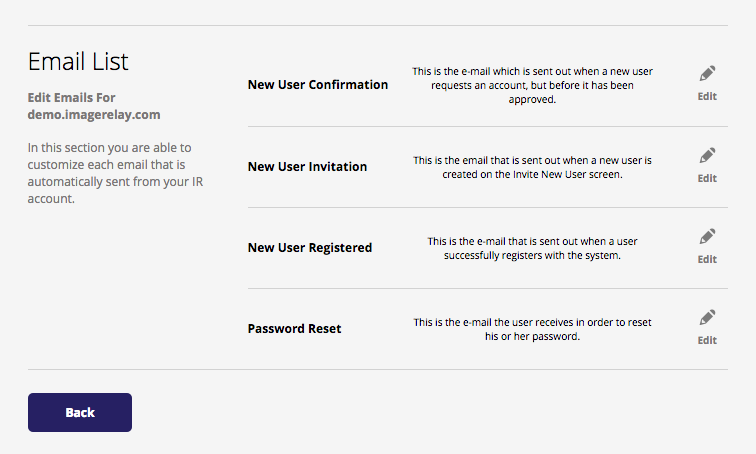Image resolution: width=756 pixels, height=454 pixels.
Task: Click the New User Invitation title
Action: [x=307, y=167]
